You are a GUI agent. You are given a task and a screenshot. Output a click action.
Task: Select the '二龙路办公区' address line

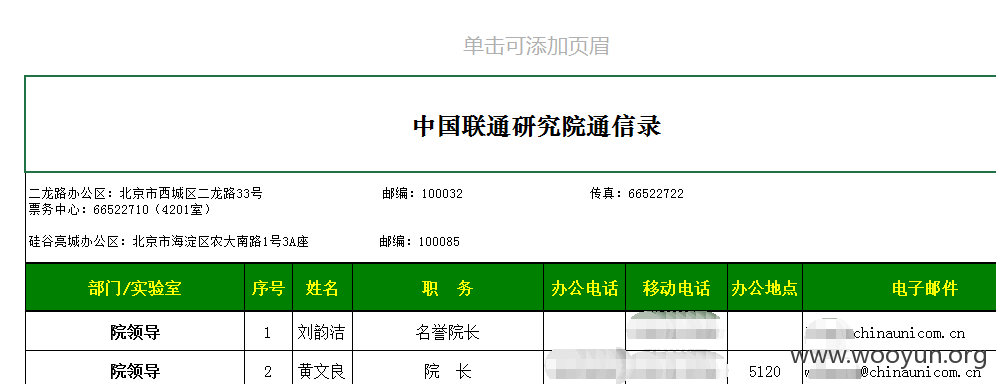145,194
